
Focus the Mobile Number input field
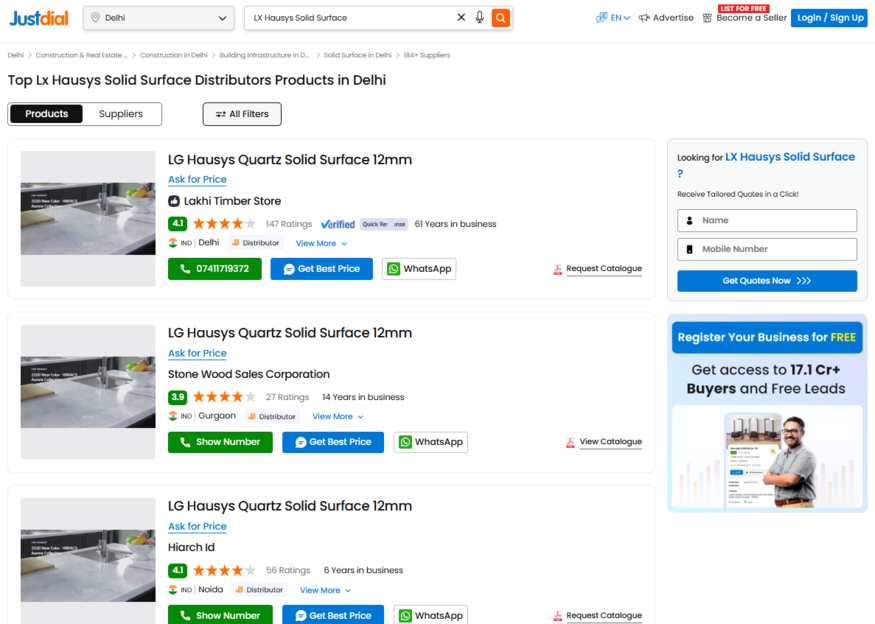click(767, 249)
